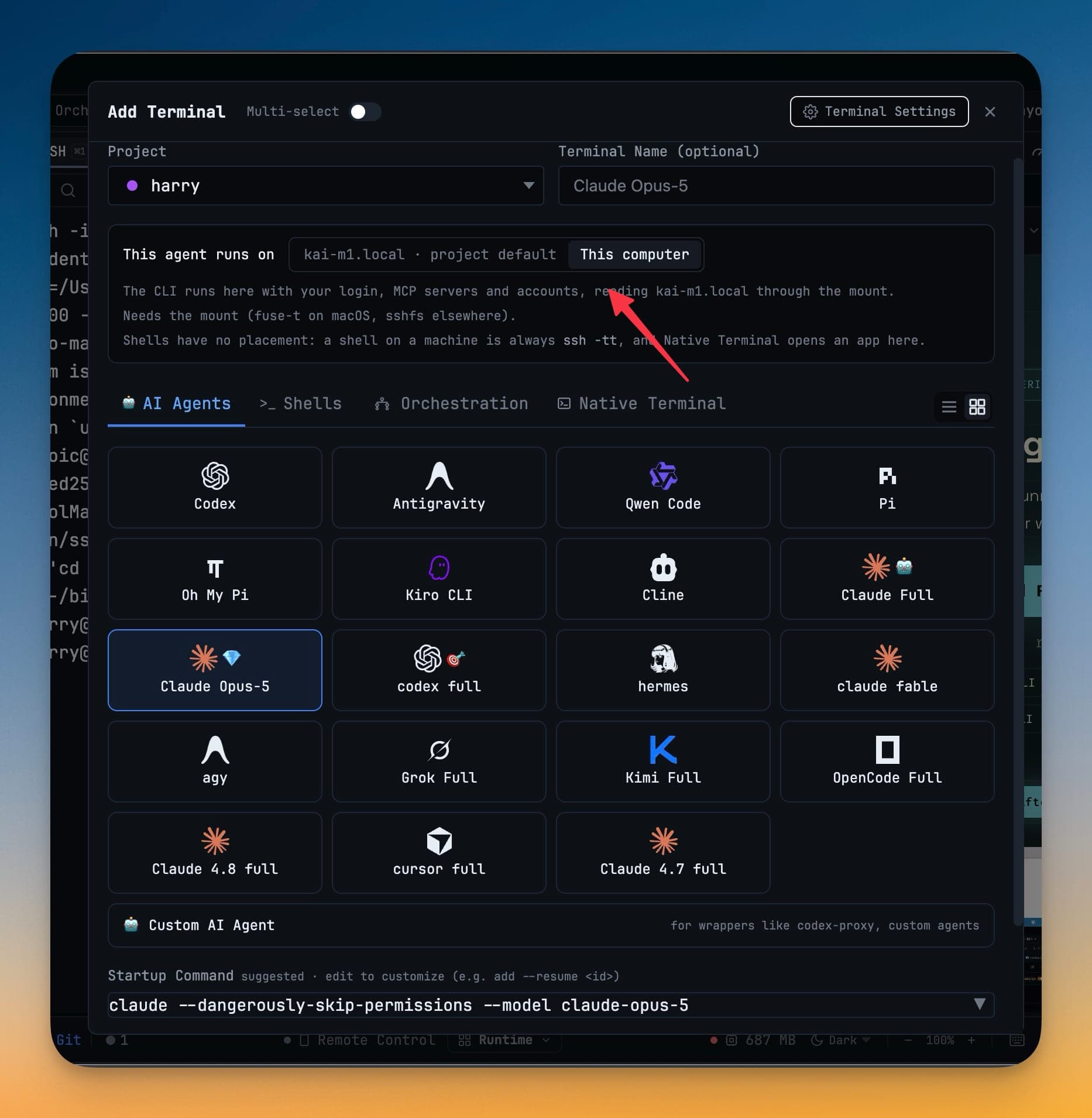Switch to list view layout
Image resolution: width=1092 pixels, height=1118 pixels.
[x=949, y=406]
